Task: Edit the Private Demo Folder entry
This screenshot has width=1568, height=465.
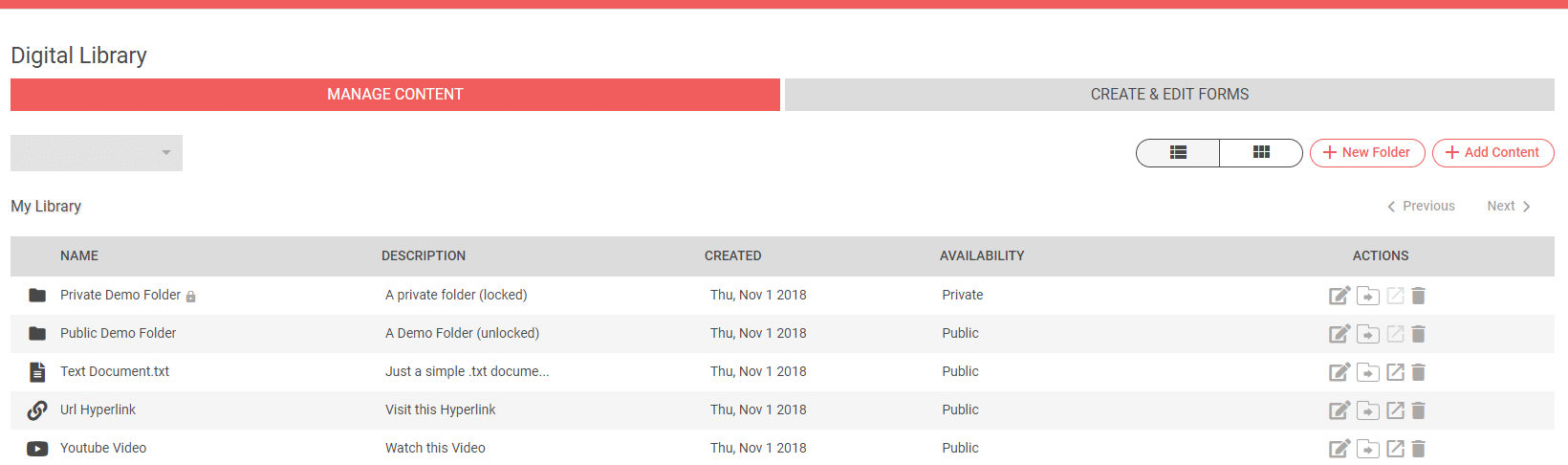Action: [1339, 296]
